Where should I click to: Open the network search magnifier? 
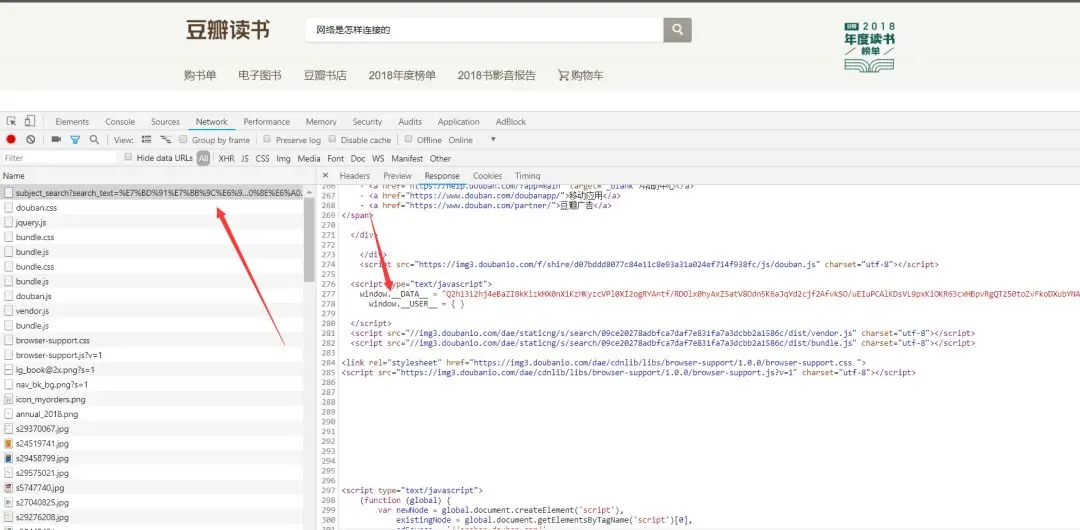point(94,140)
